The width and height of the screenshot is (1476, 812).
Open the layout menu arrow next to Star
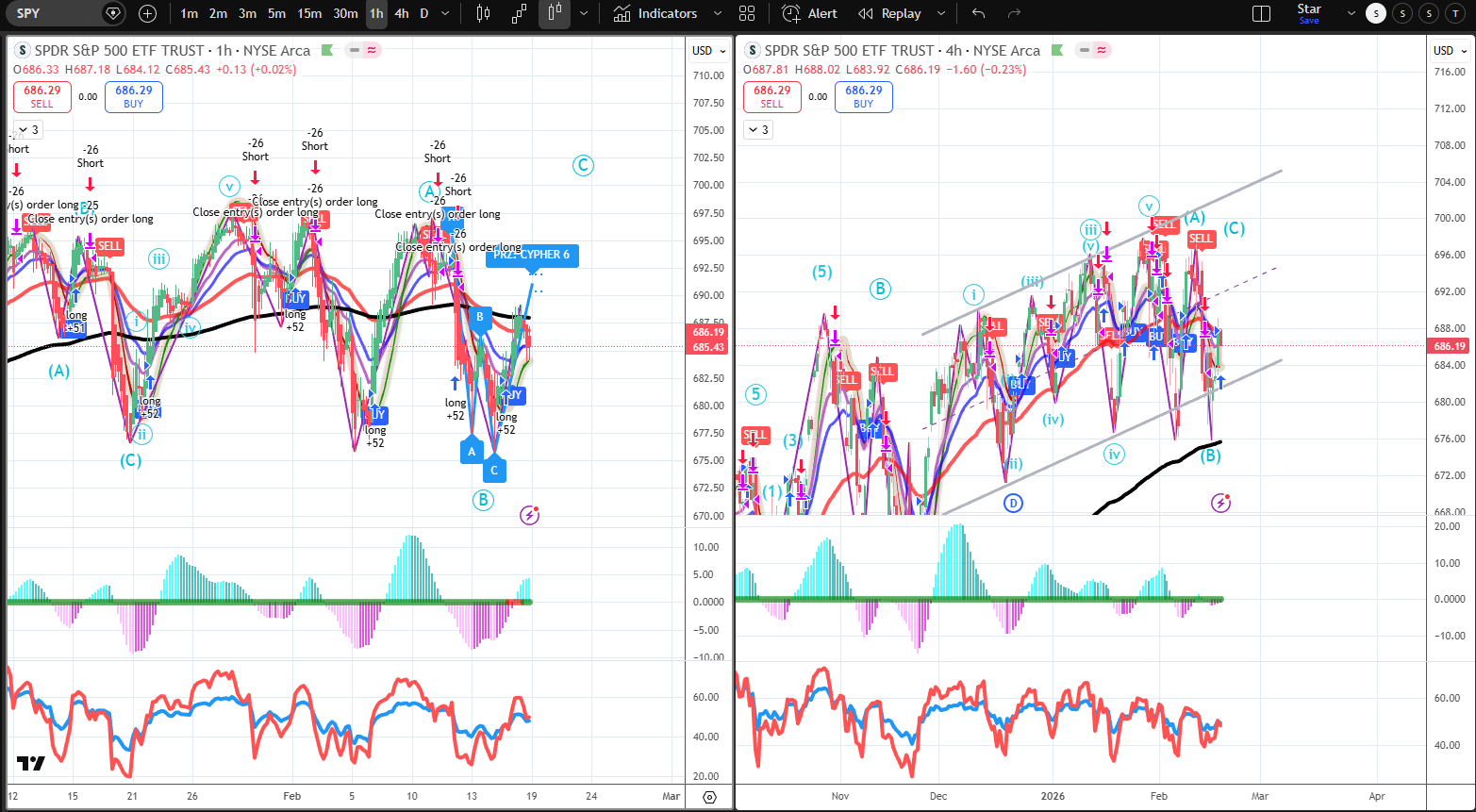1352,13
